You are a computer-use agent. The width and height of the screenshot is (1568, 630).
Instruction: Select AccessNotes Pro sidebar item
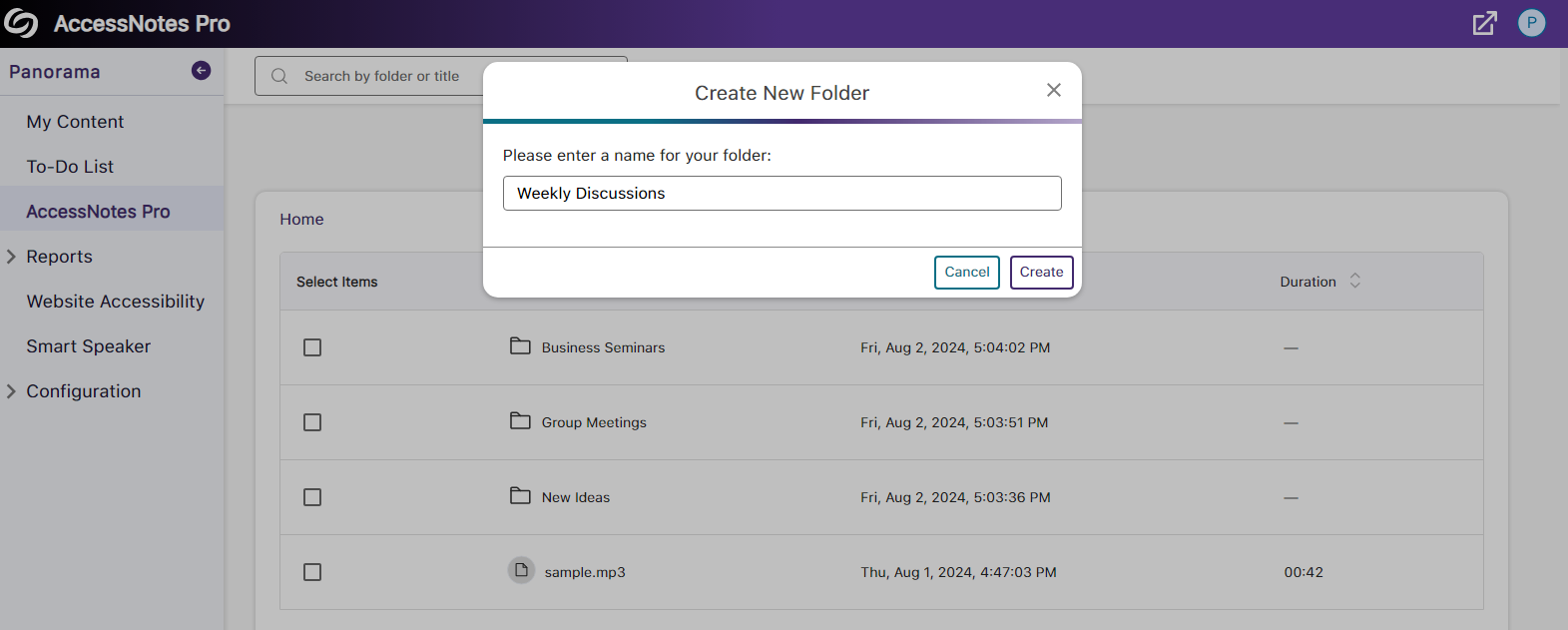[98, 212]
